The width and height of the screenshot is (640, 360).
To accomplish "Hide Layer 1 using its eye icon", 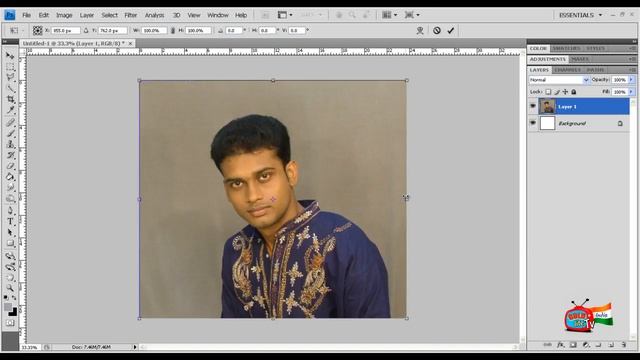I will click(x=533, y=106).
